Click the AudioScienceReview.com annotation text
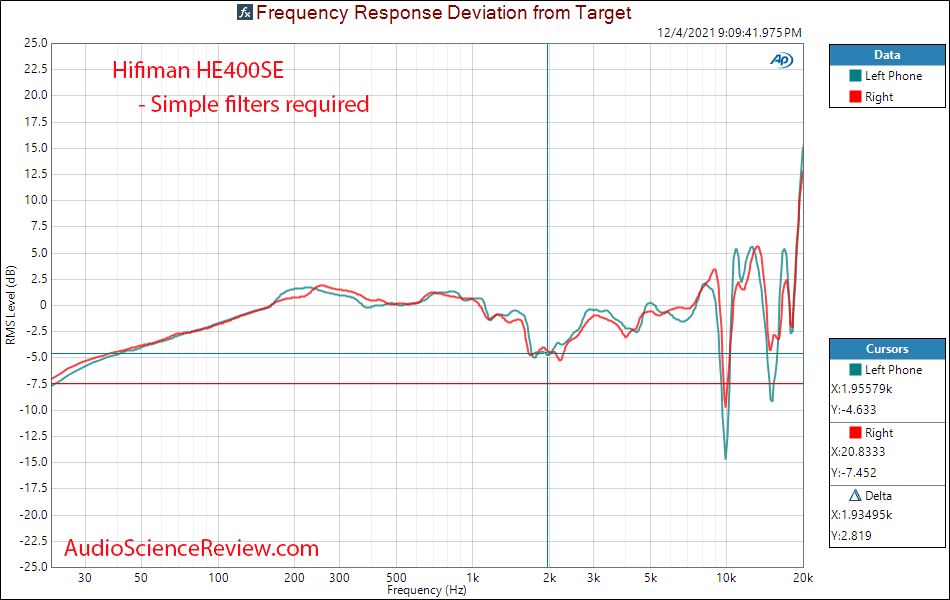Screen dimensions: 950x600 point(191,548)
